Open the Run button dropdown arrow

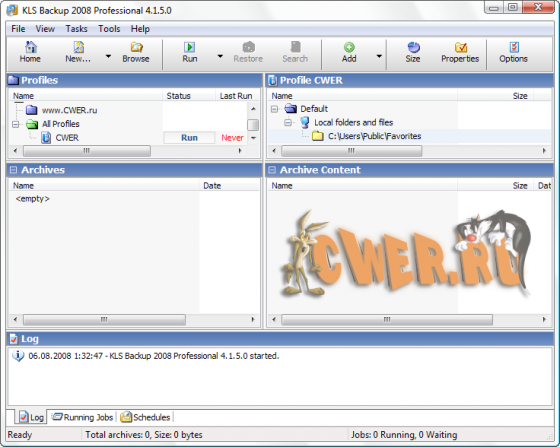coord(220,56)
